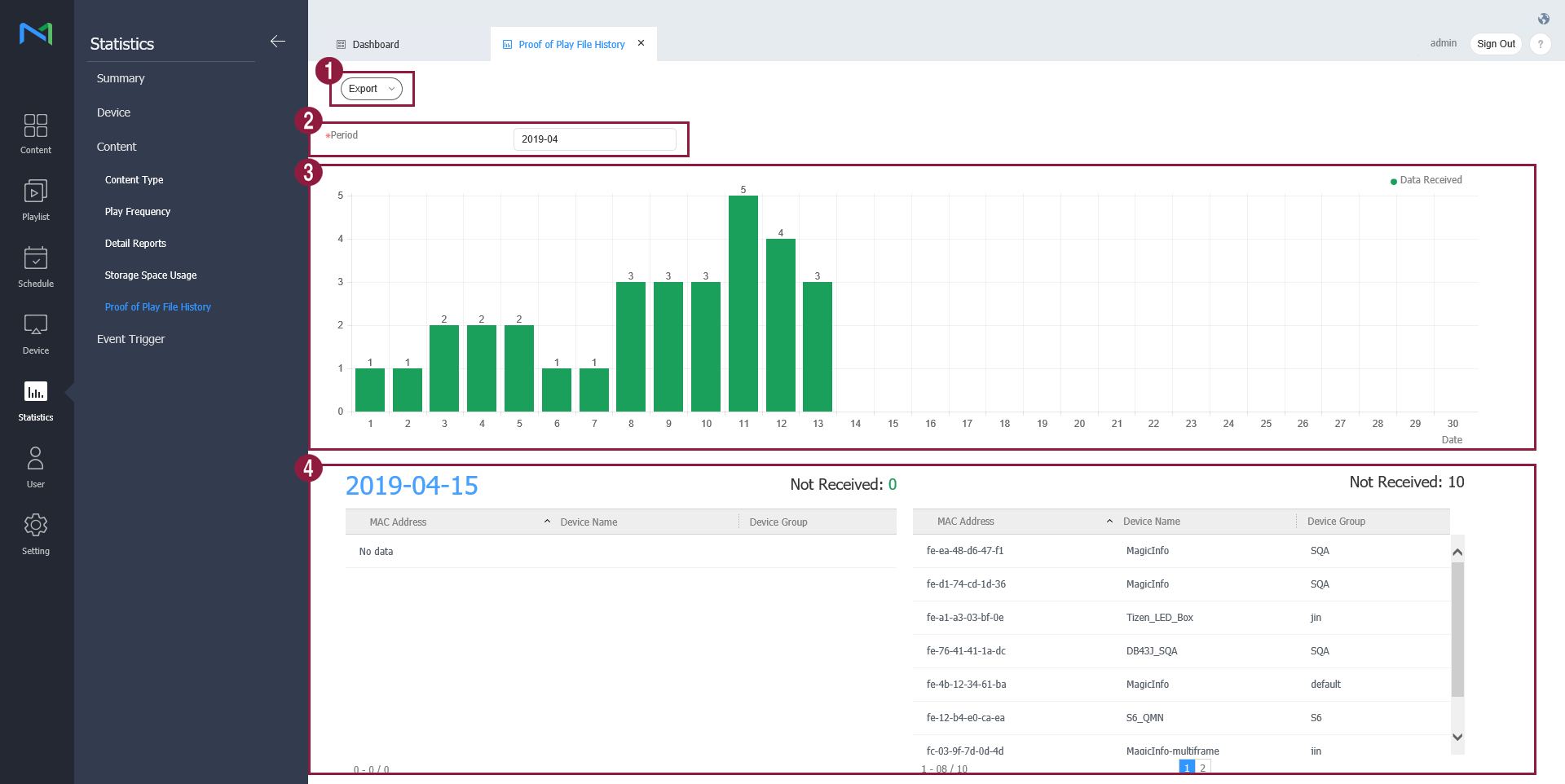Open the User icon in sidebar
The image size is (1565, 784).
[36, 460]
